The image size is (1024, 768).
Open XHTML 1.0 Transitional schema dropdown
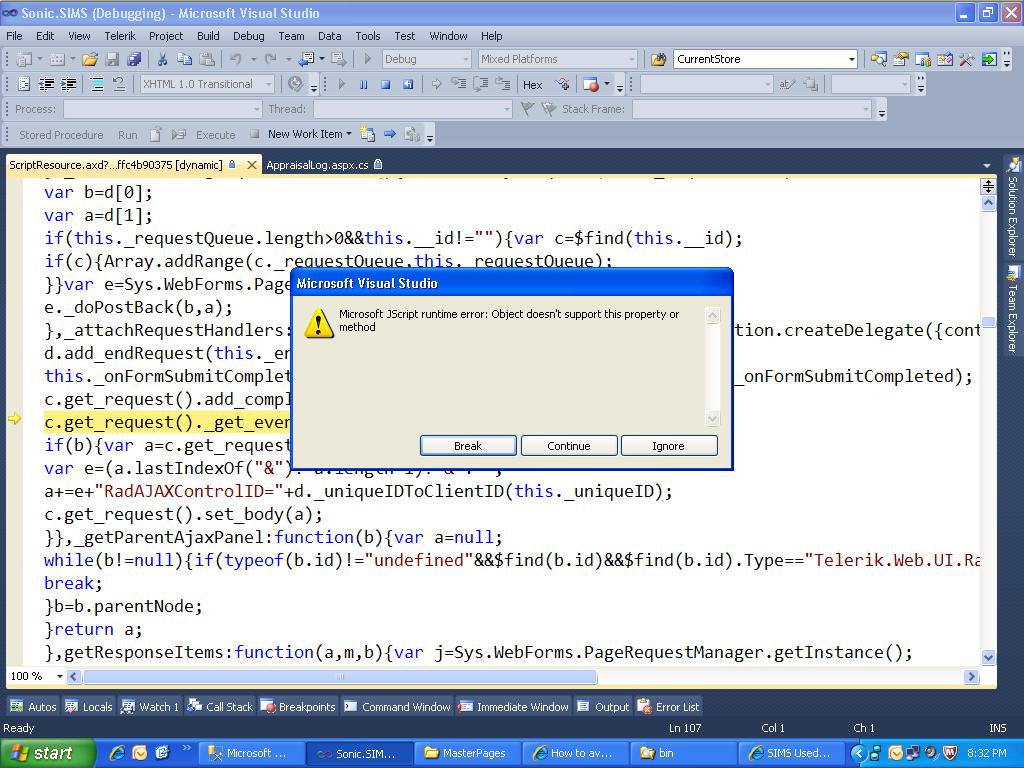pos(268,84)
